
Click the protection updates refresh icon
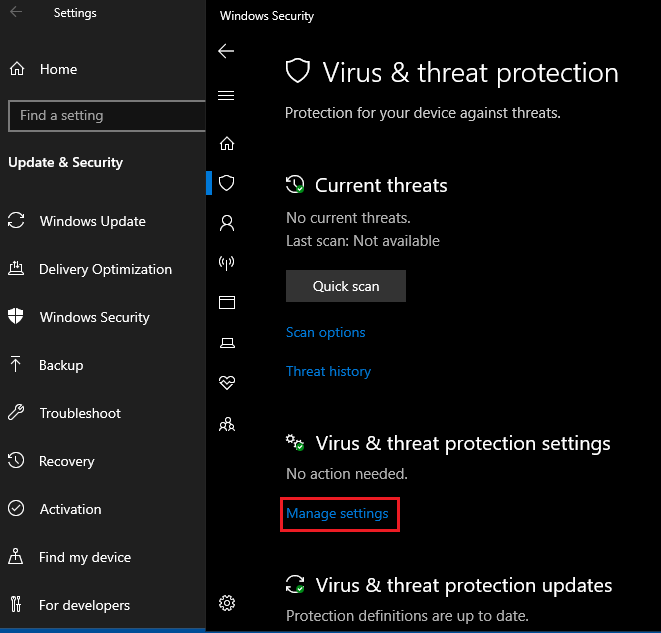tap(295, 585)
